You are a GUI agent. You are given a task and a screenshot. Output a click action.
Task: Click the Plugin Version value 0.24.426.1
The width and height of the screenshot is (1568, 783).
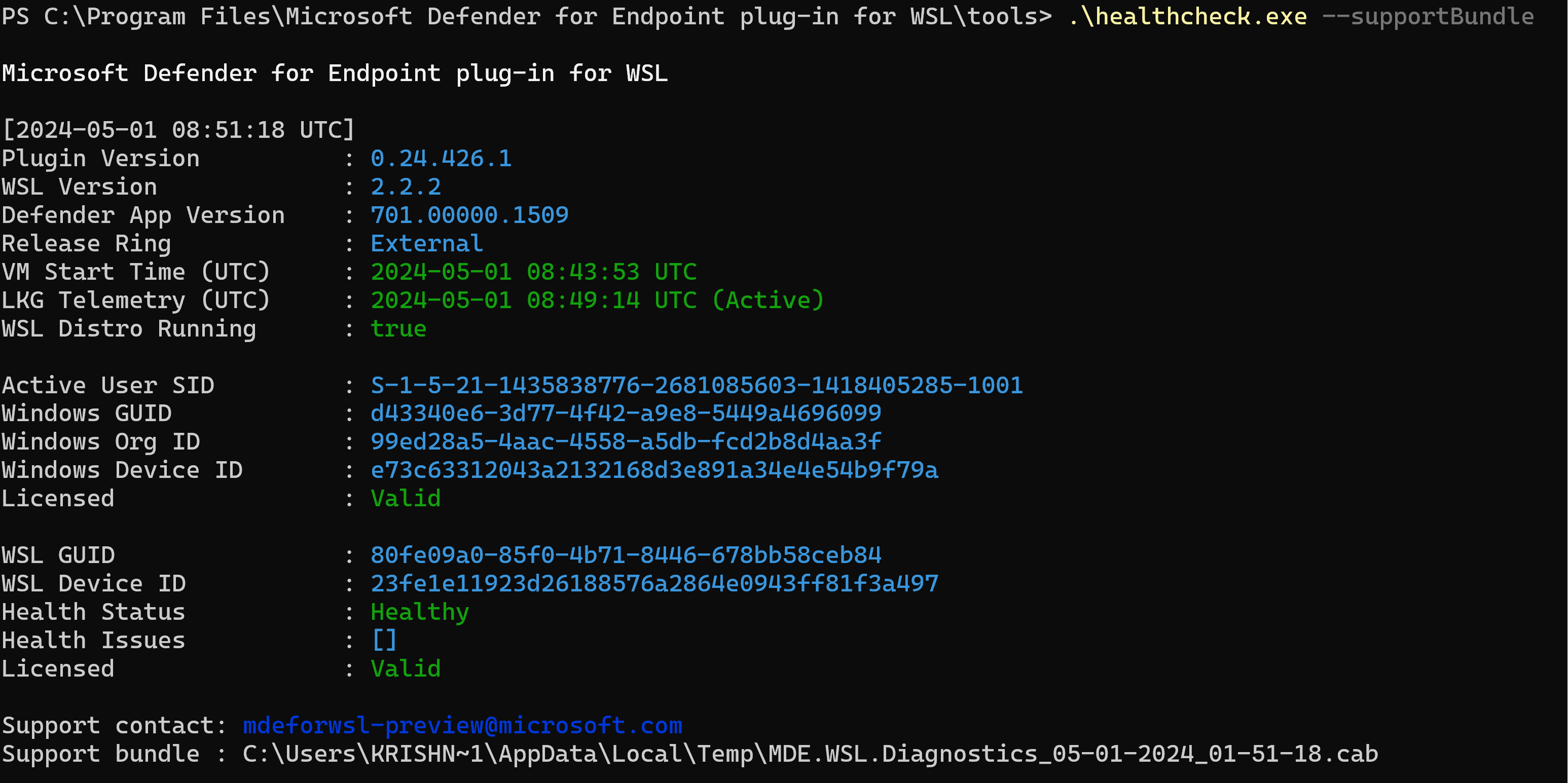tap(442, 159)
